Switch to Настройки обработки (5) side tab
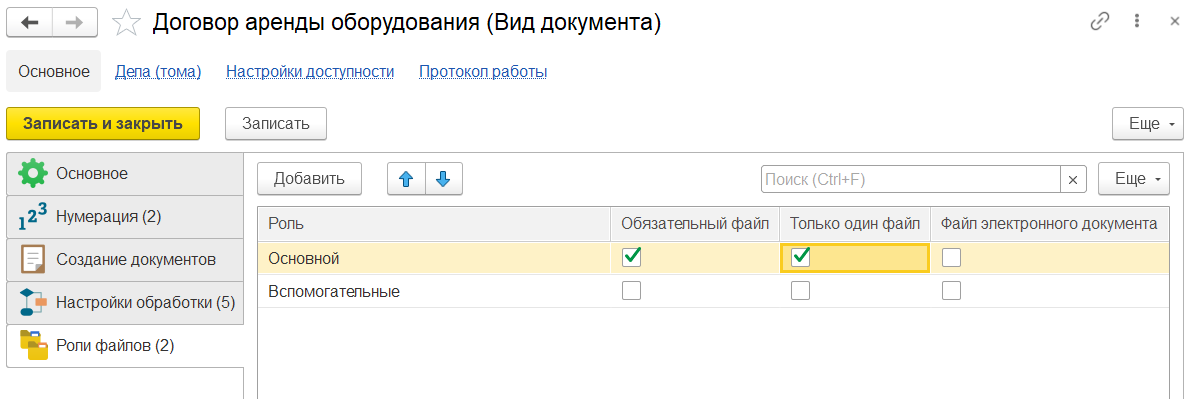 coord(125,303)
